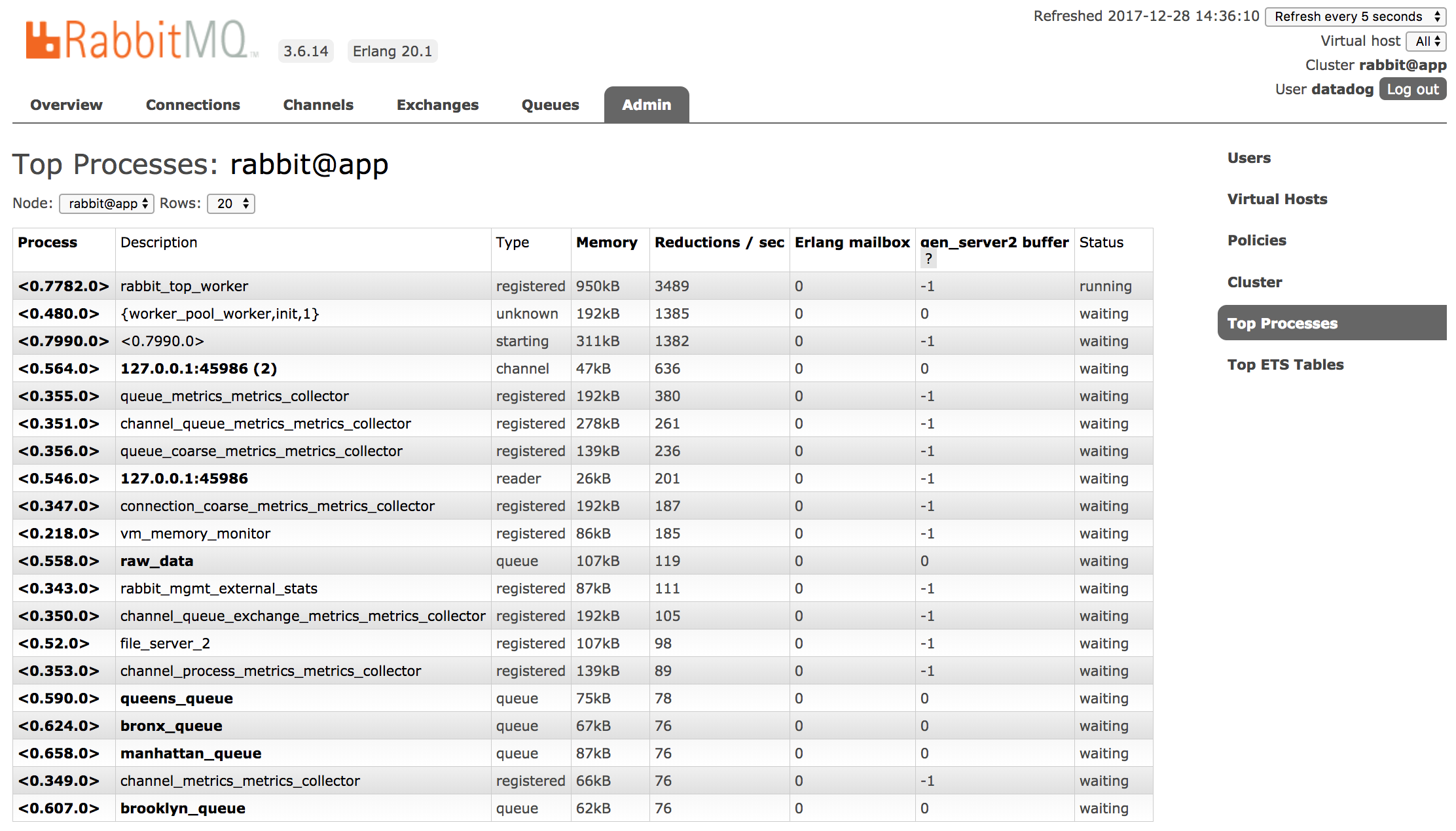Switch to the Connections tab
The height and width of the screenshot is (831, 1456).
[x=192, y=105]
